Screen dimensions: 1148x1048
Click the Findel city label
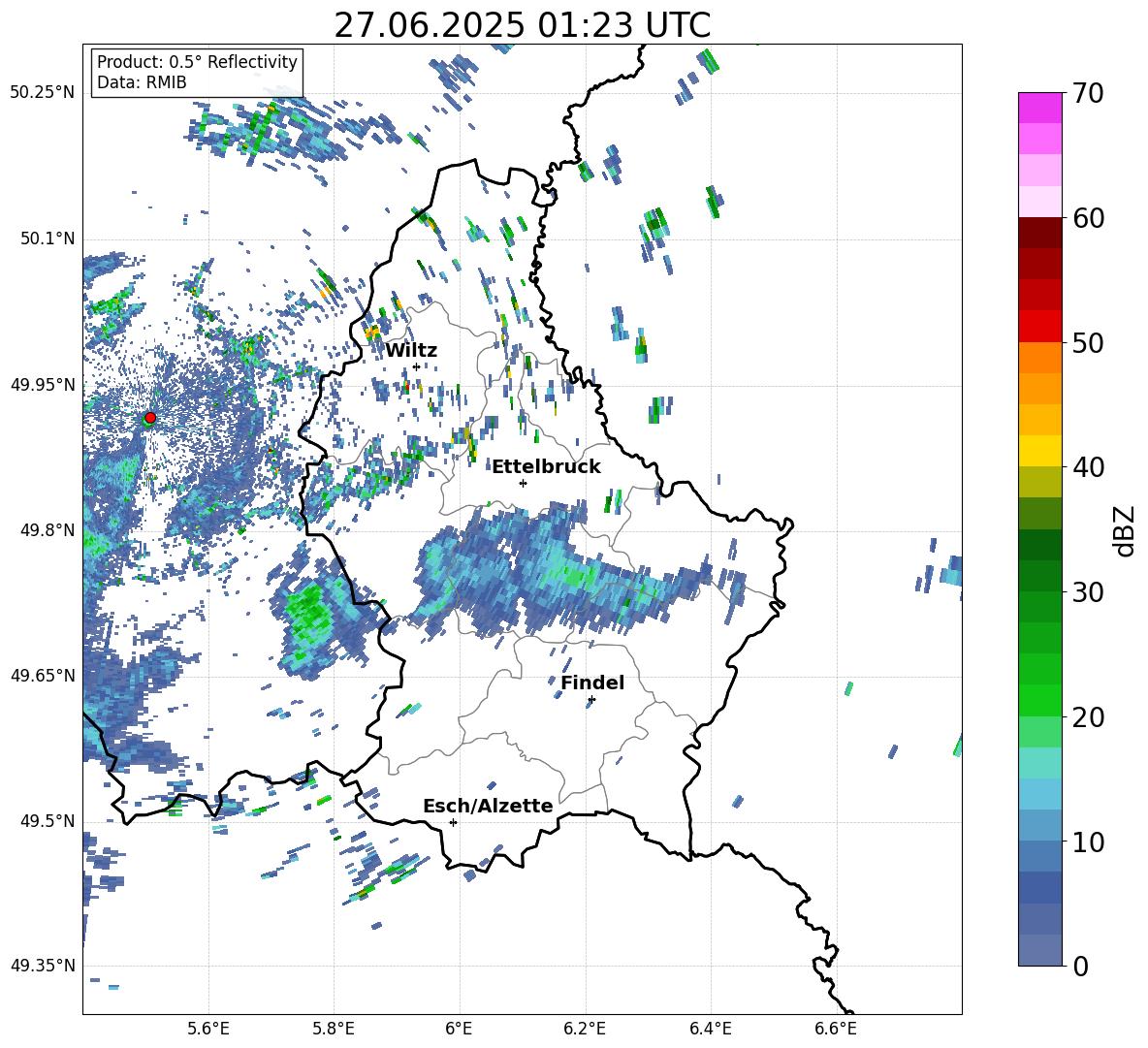coord(592,683)
